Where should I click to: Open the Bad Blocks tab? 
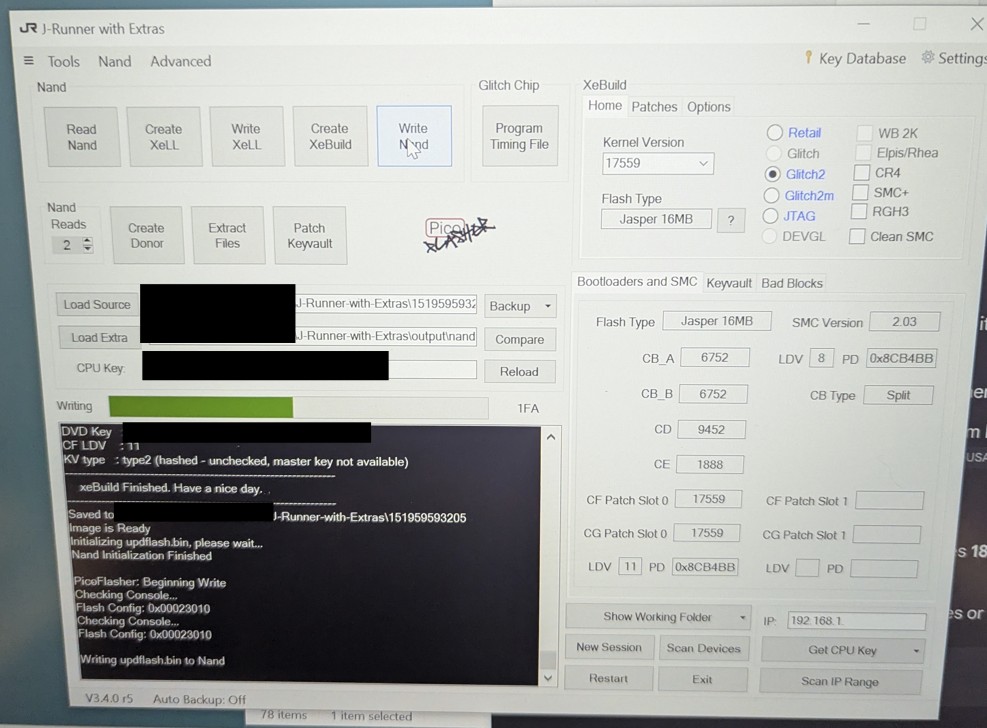(792, 283)
